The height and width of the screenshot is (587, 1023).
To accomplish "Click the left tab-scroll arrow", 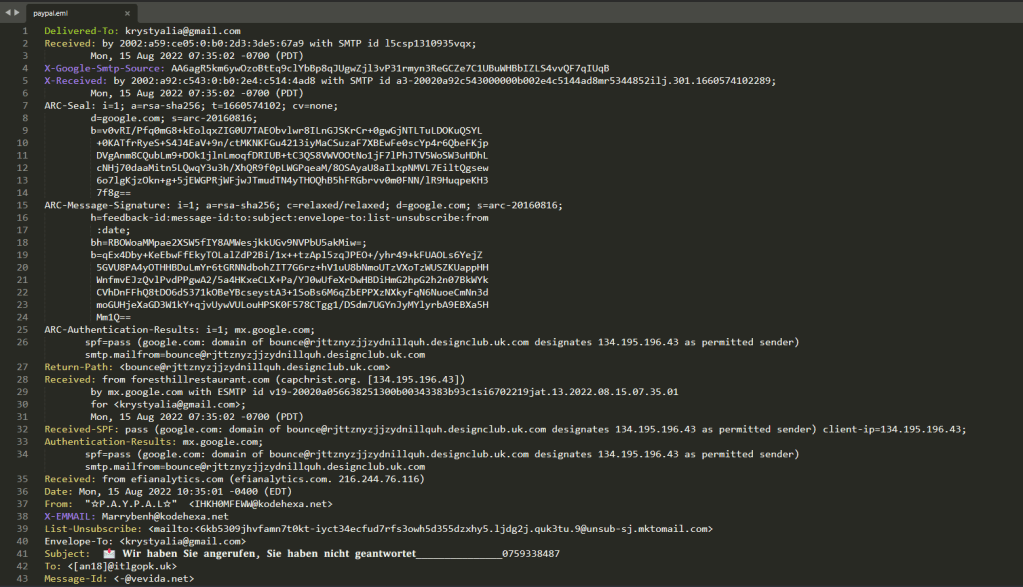I will tap(7, 11).
